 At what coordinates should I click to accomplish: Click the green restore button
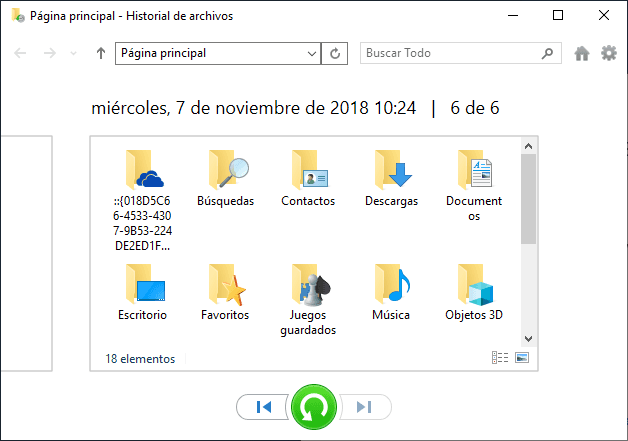click(314, 407)
